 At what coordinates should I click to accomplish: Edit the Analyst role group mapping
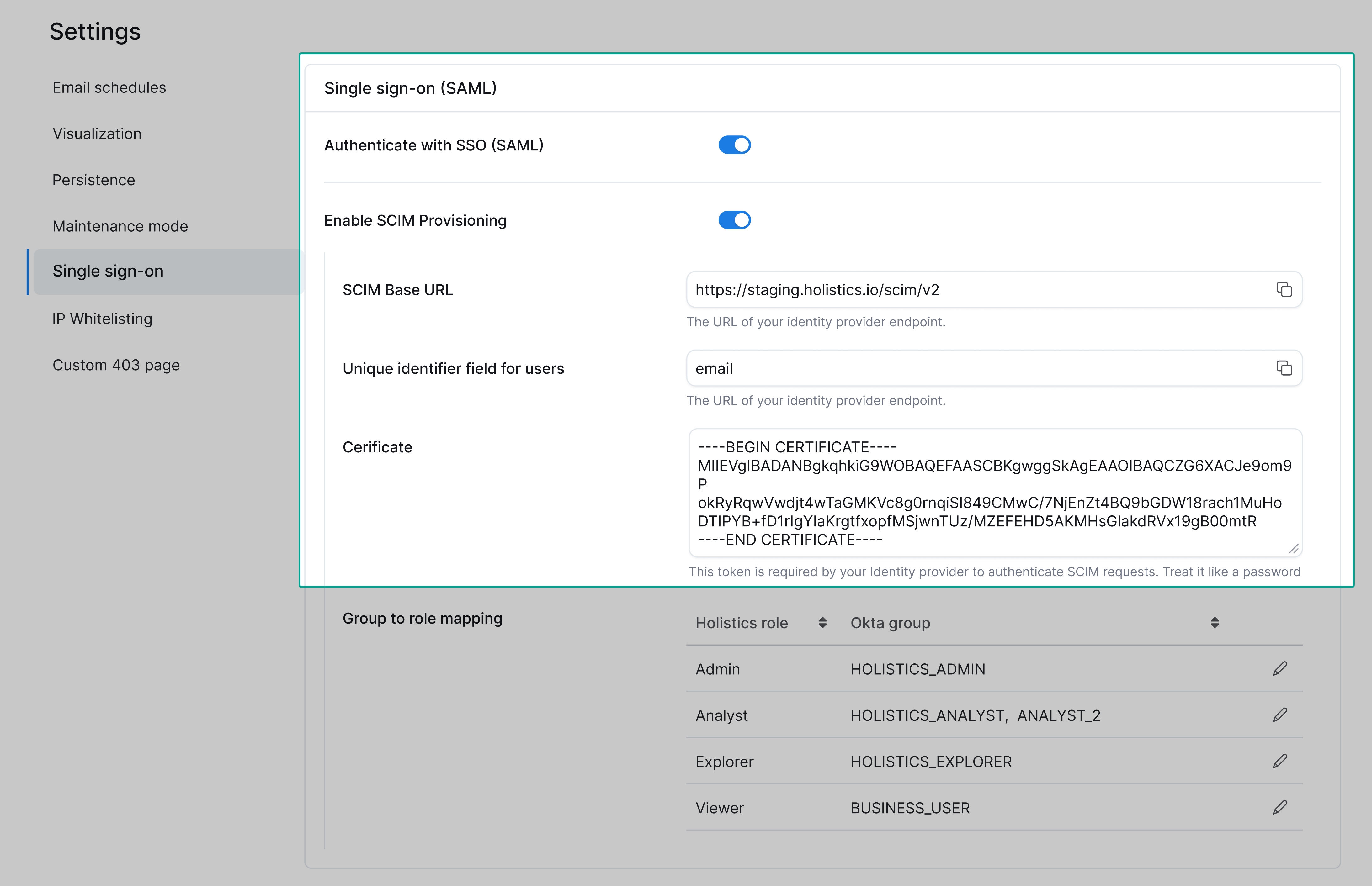point(1281,715)
